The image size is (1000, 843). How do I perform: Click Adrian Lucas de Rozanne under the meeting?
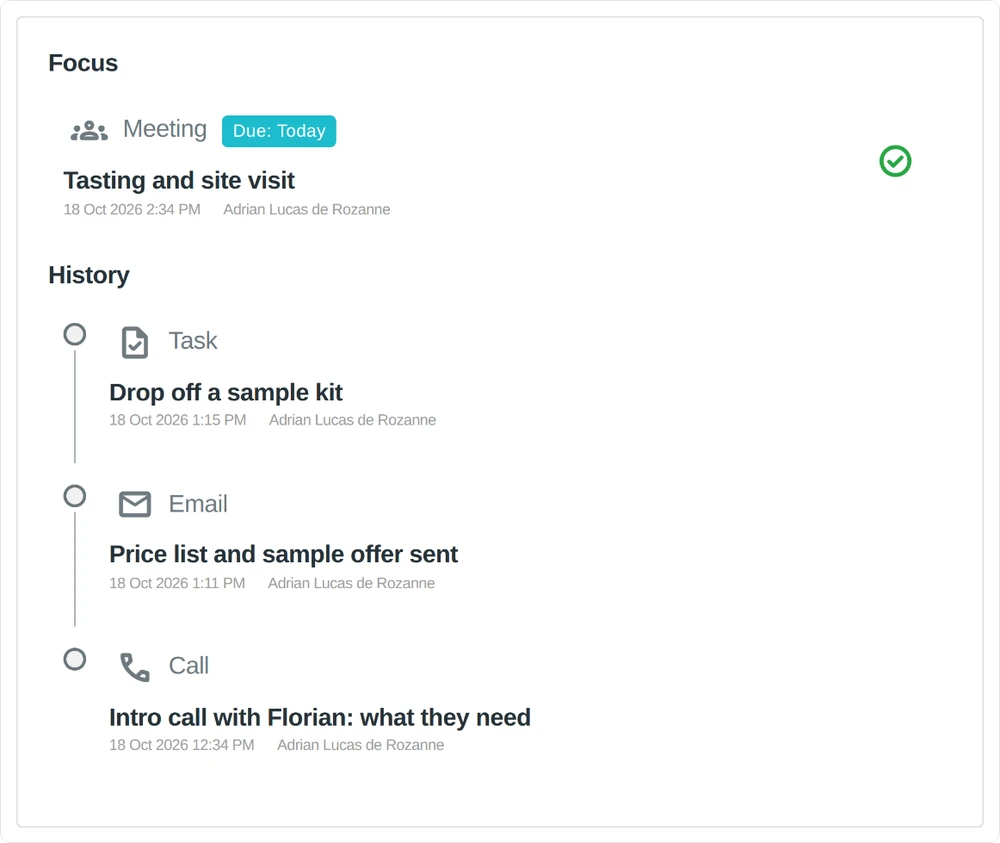pyautogui.click(x=306, y=209)
